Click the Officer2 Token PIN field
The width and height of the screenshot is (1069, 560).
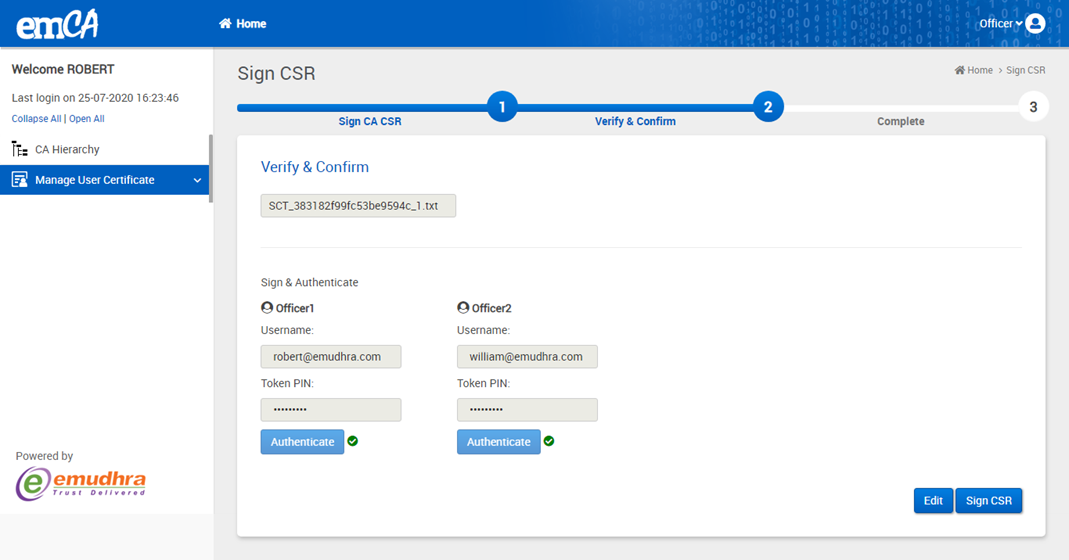tap(527, 409)
